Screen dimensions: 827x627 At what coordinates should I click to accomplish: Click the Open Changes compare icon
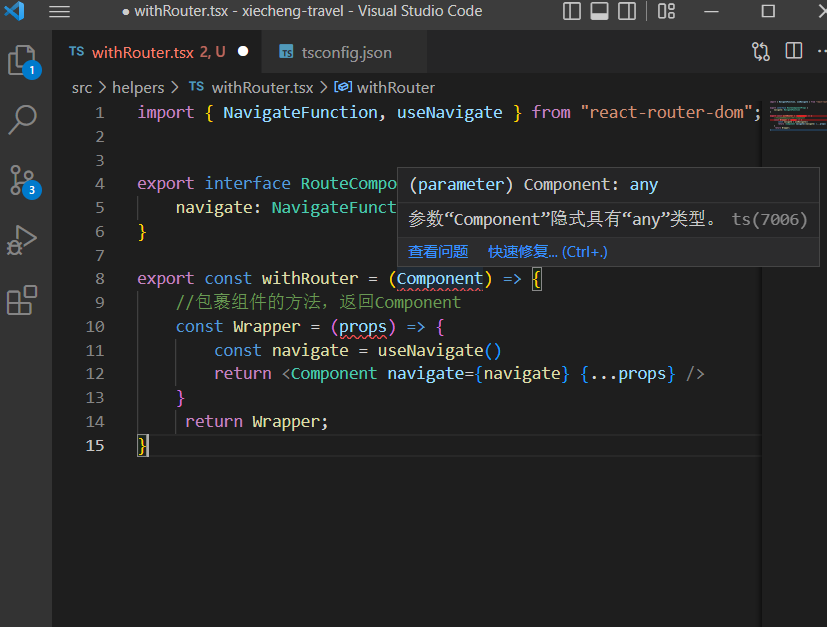click(x=761, y=51)
